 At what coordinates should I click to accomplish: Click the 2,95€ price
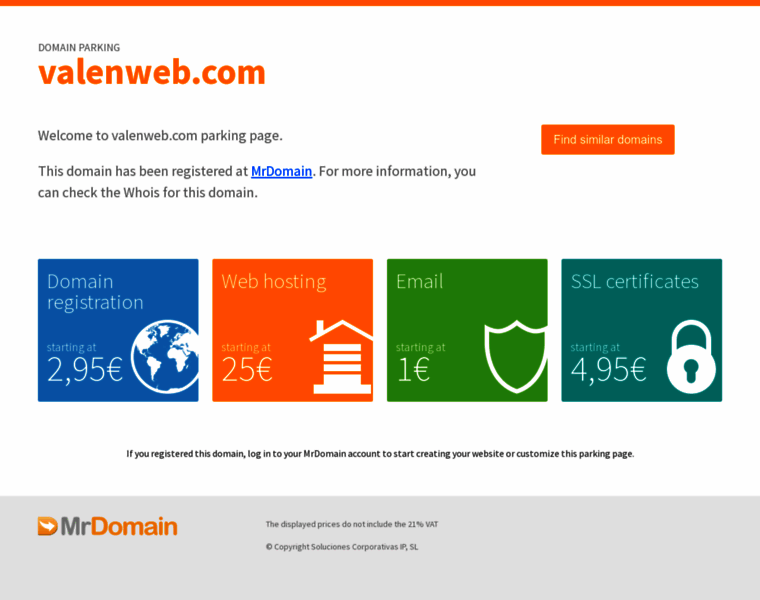click(85, 370)
